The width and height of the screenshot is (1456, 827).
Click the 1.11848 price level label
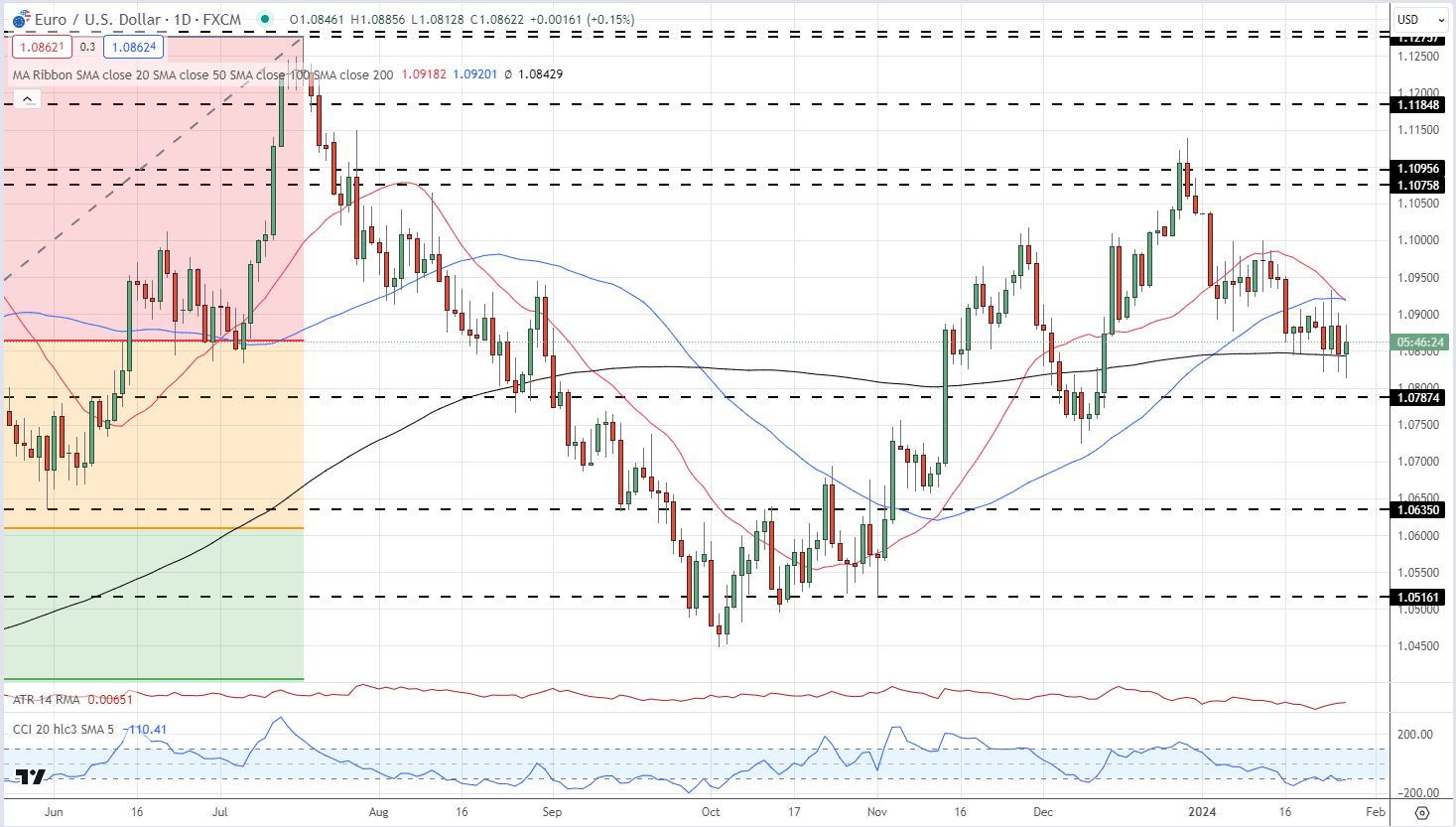pyautogui.click(x=1418, y=105)
